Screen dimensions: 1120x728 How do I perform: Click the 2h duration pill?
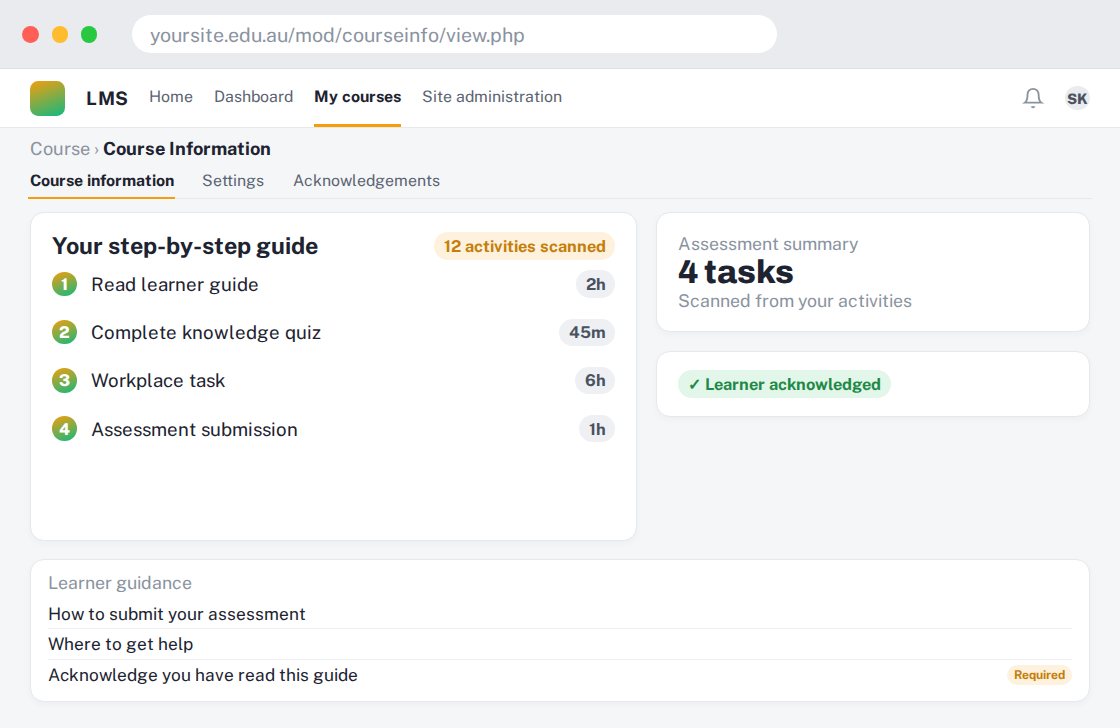[596, 284]
